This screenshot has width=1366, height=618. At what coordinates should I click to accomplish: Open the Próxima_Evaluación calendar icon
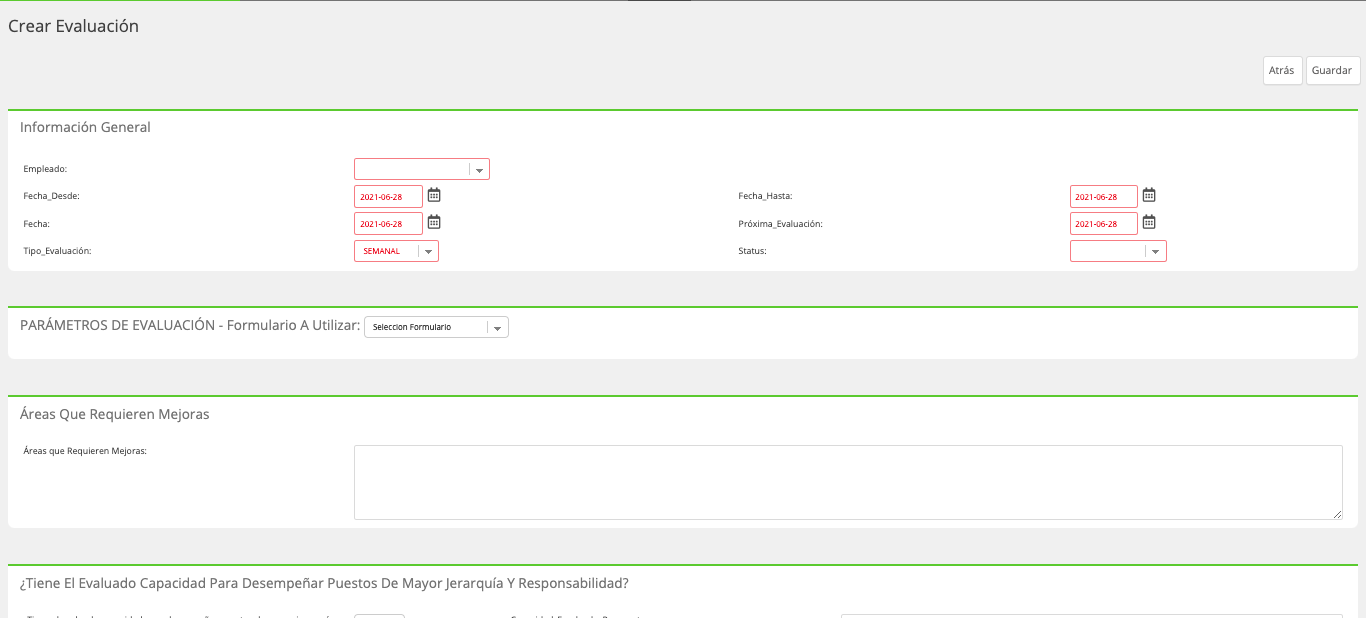(x=1149, y=222)
